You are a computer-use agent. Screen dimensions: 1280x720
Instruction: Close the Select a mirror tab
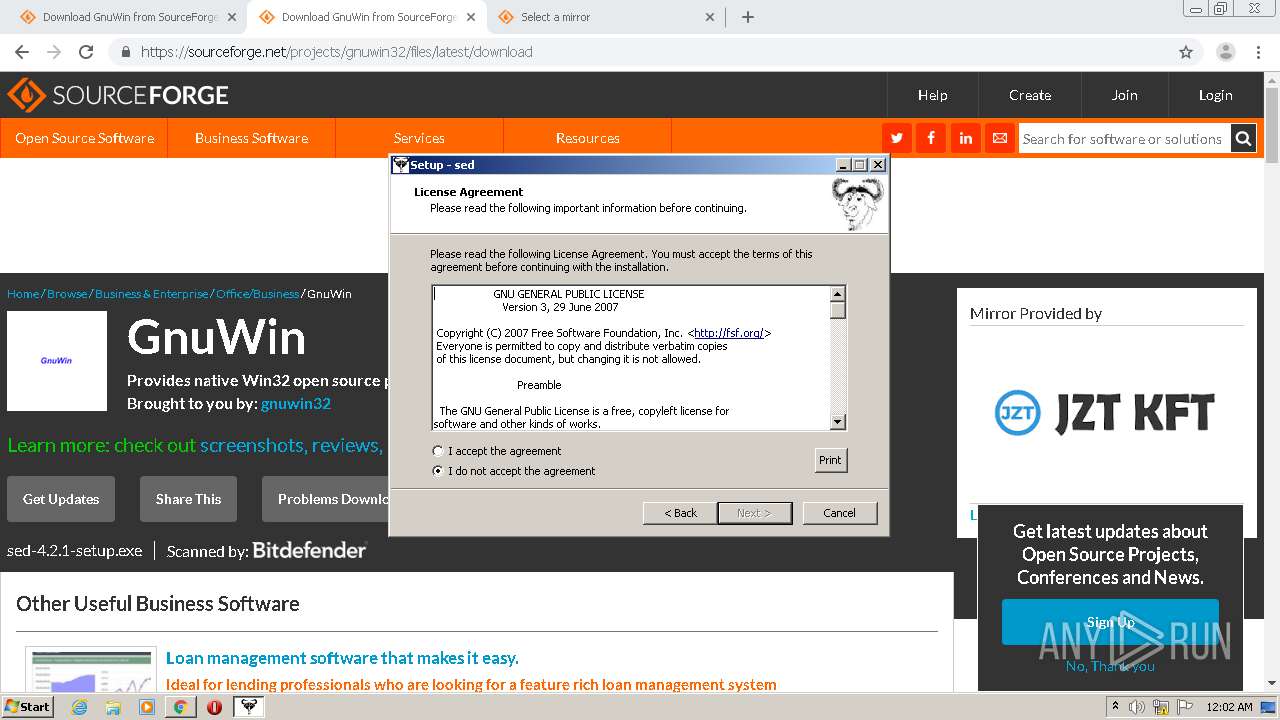click(710, 17)
